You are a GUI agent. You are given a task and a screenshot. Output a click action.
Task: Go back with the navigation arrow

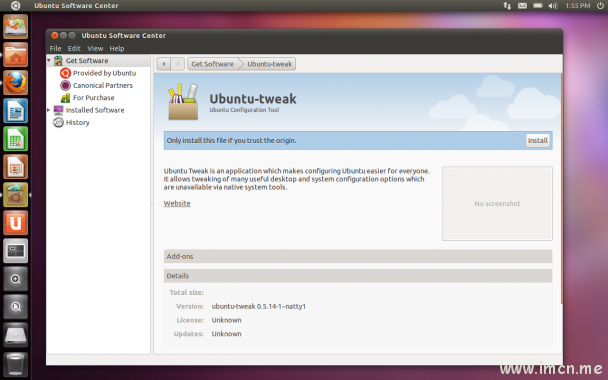(164, 64)
